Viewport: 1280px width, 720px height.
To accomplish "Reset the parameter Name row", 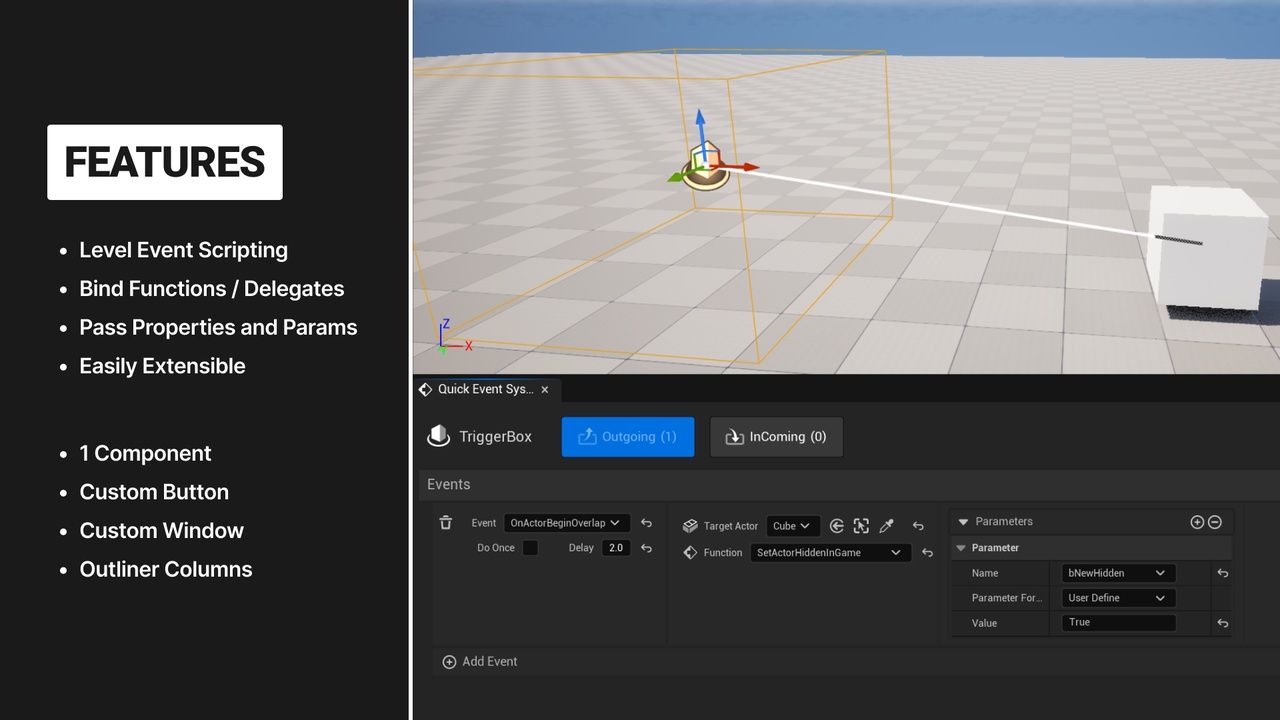I will click(1222, 573).
